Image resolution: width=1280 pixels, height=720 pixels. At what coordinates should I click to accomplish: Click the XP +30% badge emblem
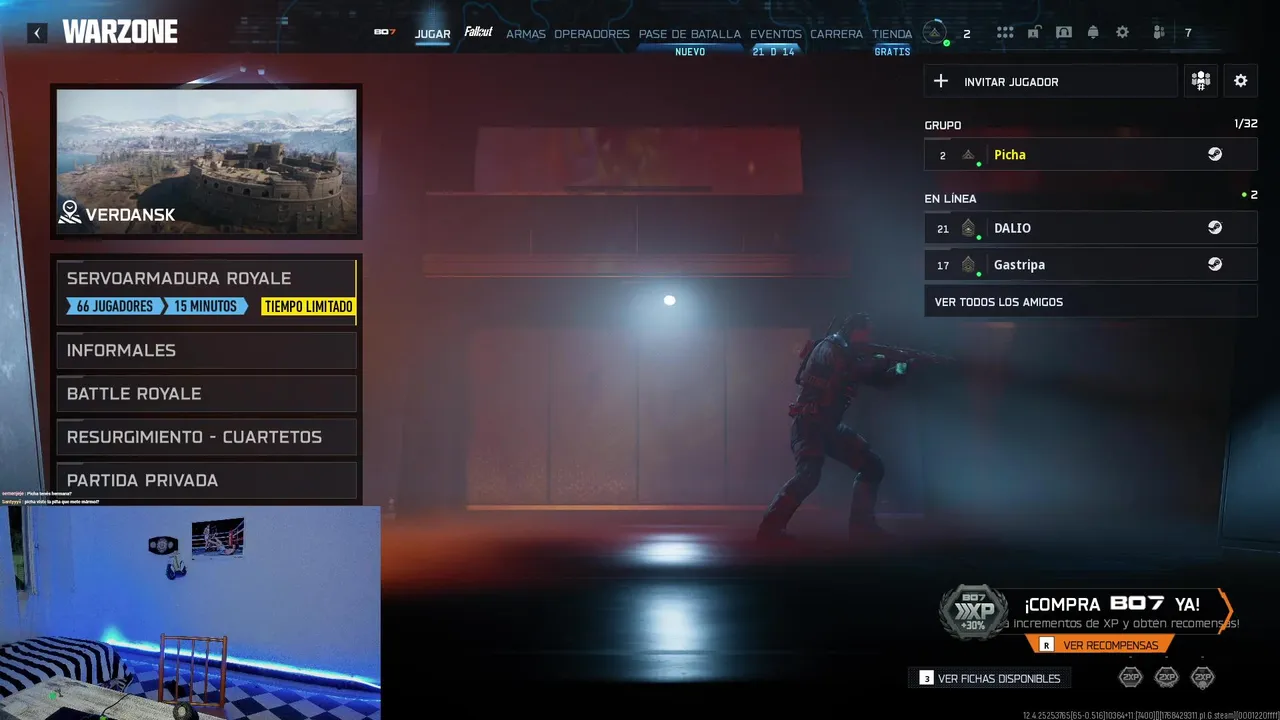[x=973, y=612]
